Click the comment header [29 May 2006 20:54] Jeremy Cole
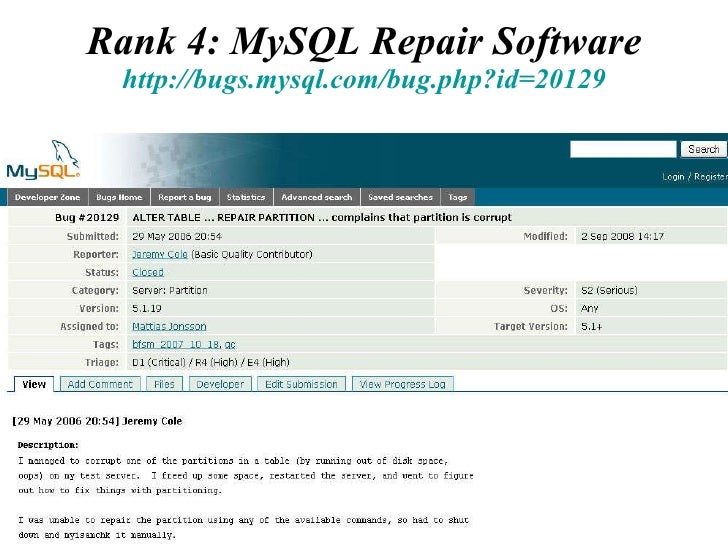 click(x=97, y=421)
